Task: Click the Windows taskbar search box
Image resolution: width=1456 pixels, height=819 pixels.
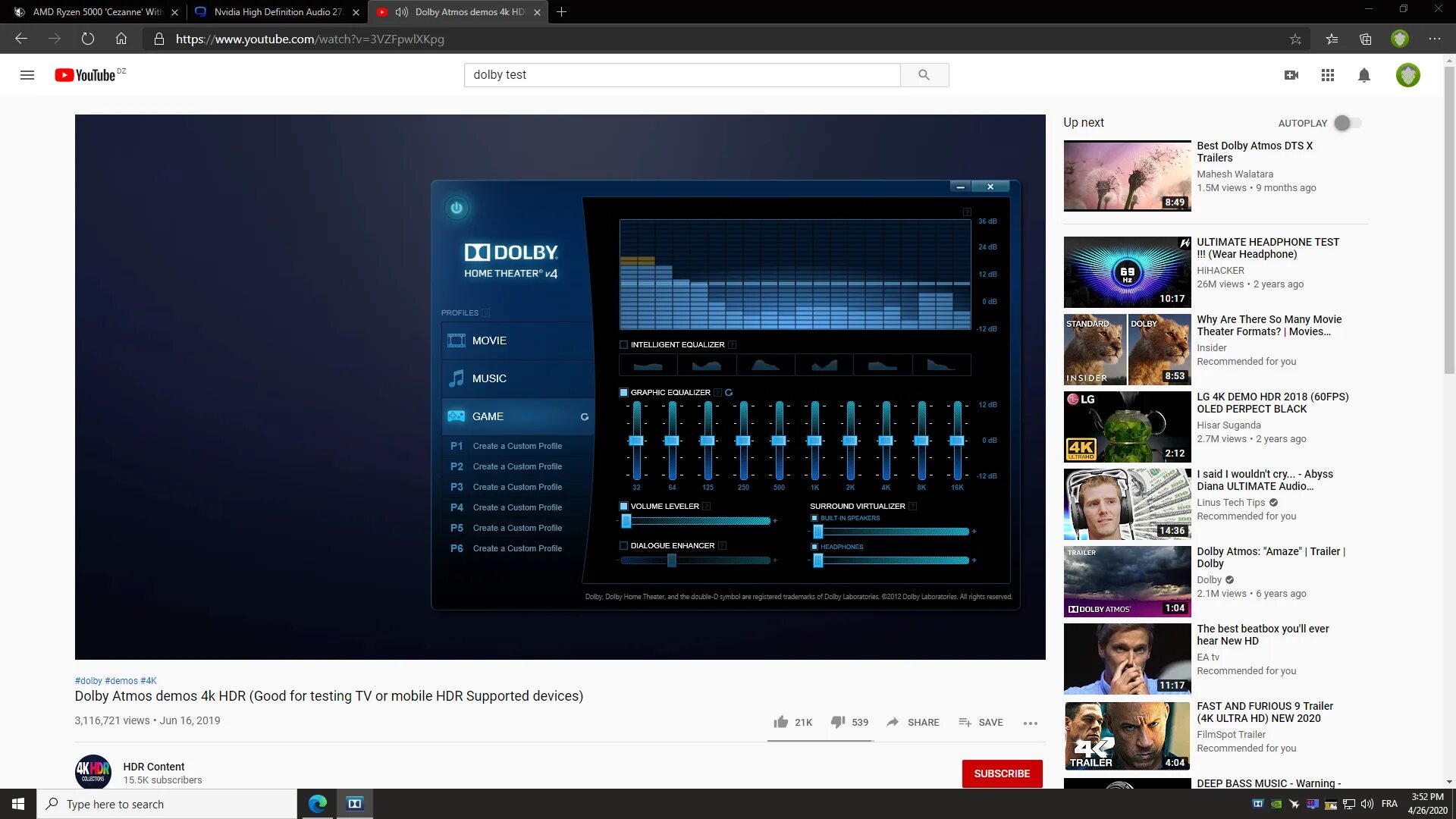Action: (167, 804)
